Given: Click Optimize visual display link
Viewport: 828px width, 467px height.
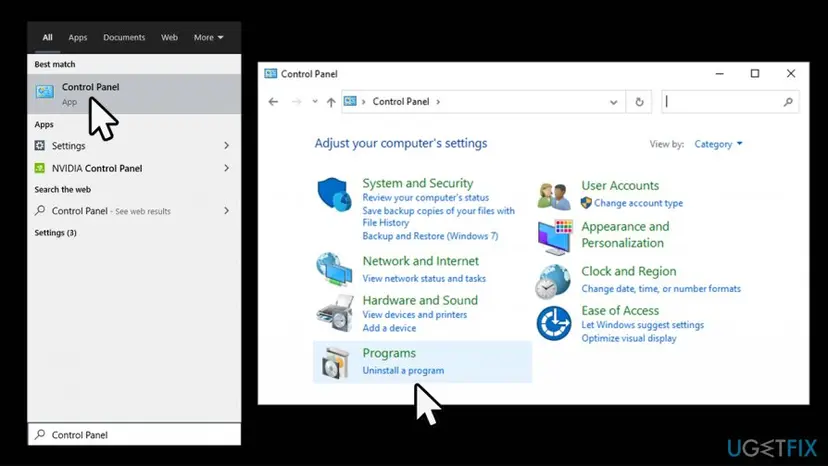Looking at the screenshot, I should coord(629,338).
